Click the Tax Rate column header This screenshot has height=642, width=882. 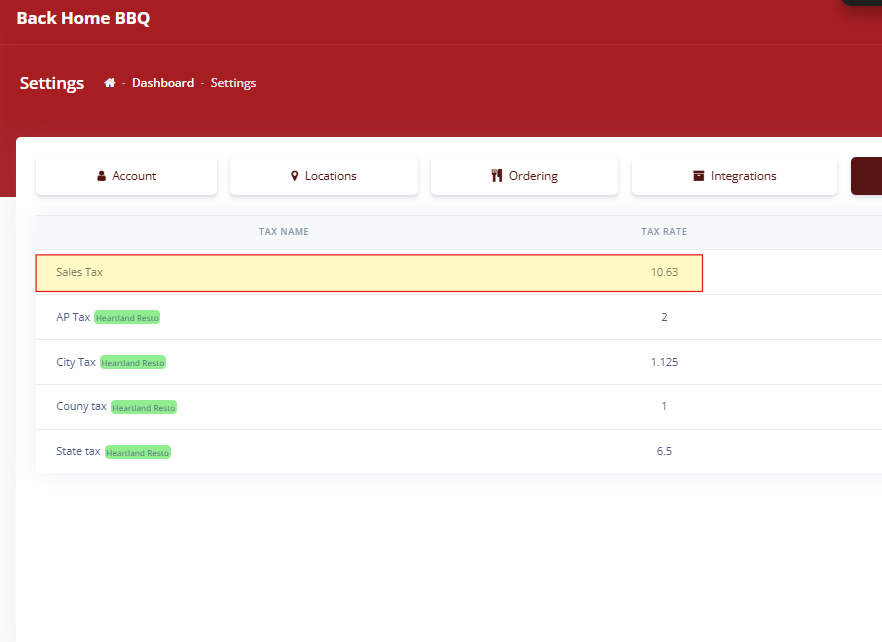pyautogui.click(x=664, y=232)
